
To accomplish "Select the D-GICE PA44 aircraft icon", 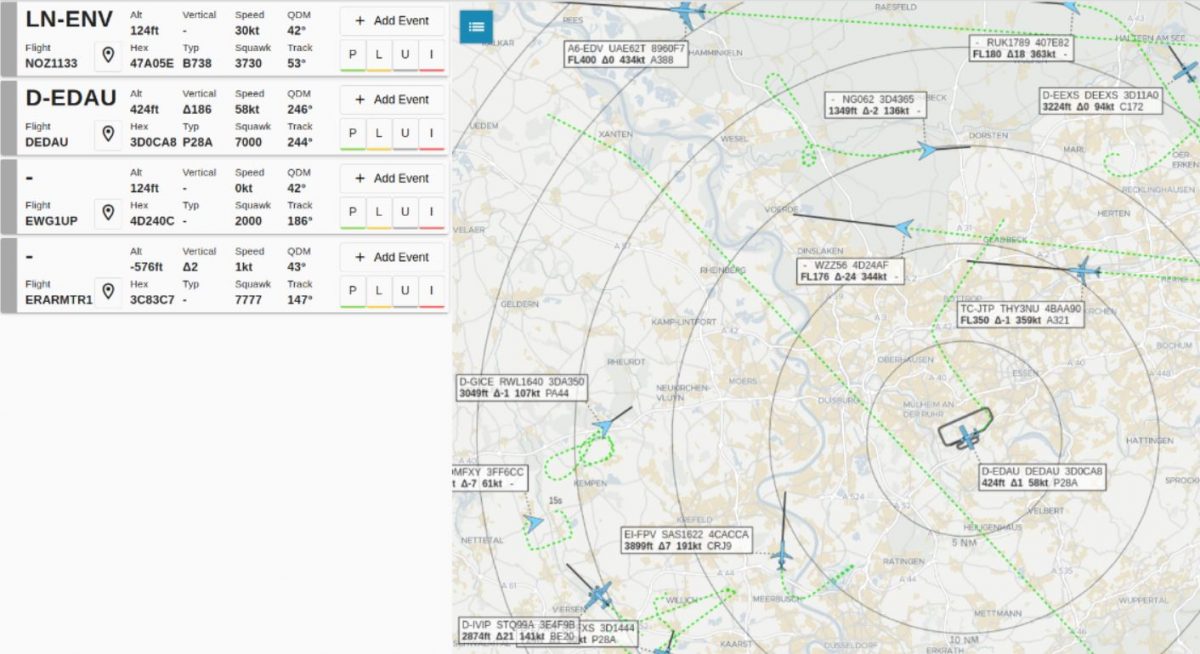I will pos(602,427).
